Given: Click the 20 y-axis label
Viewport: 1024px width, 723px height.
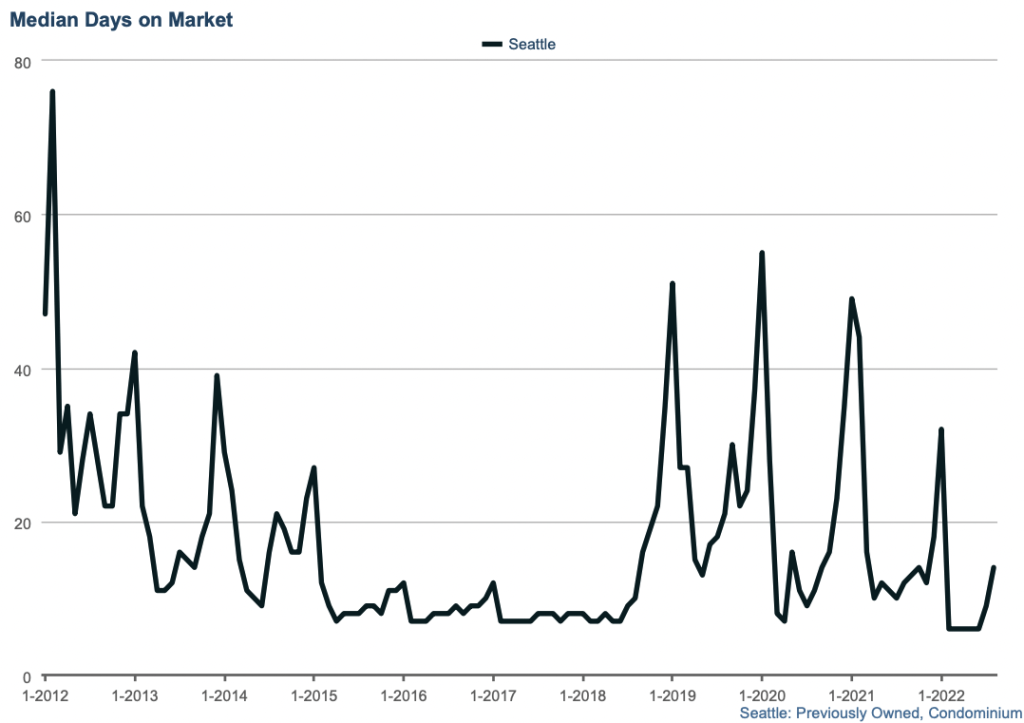Looking at the screenshot, I should pyautogui.click(x=23, y=523).
